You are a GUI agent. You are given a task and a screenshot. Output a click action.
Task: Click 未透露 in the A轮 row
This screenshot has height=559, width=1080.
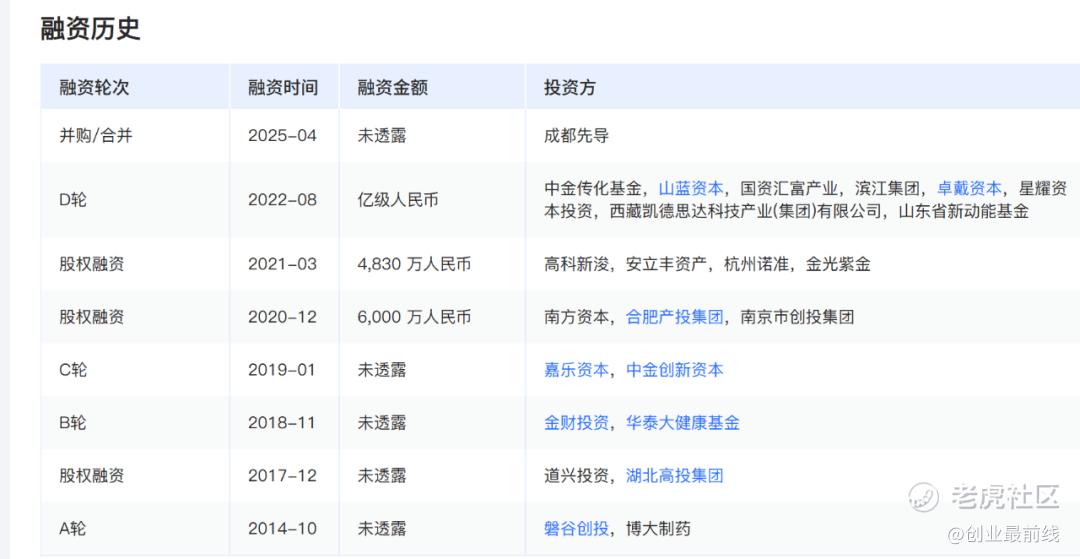pos(382,529)
